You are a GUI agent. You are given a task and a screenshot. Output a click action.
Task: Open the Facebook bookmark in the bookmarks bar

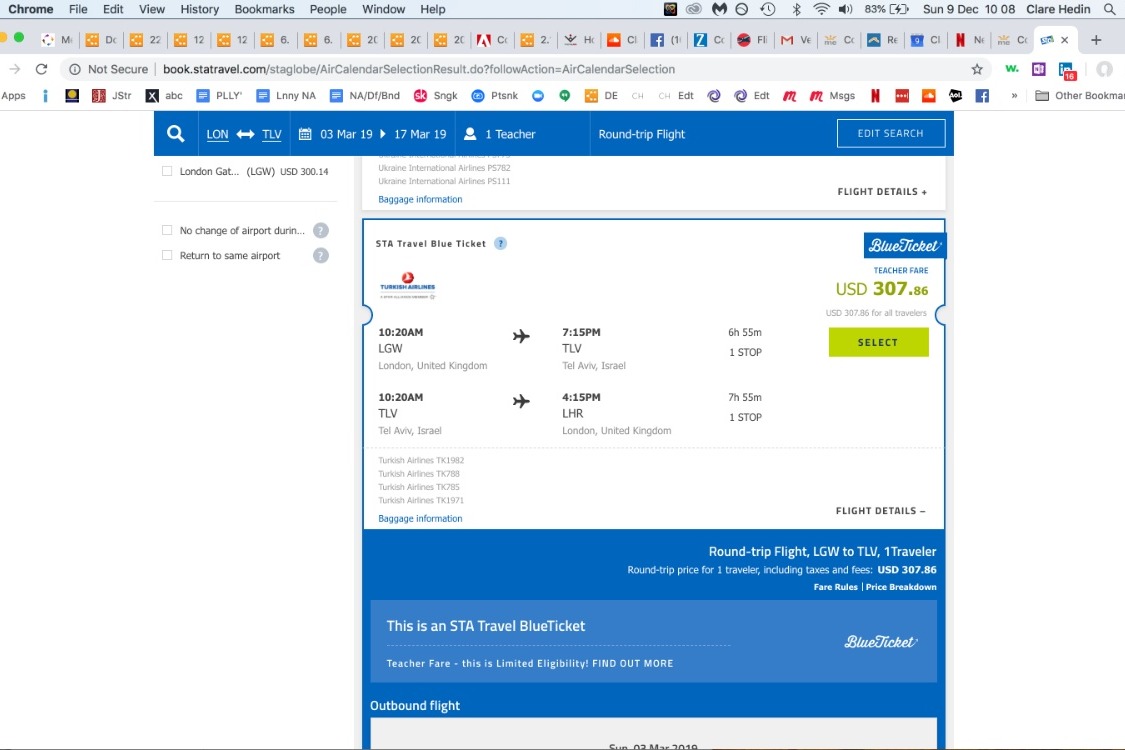(x=982, y=95)
